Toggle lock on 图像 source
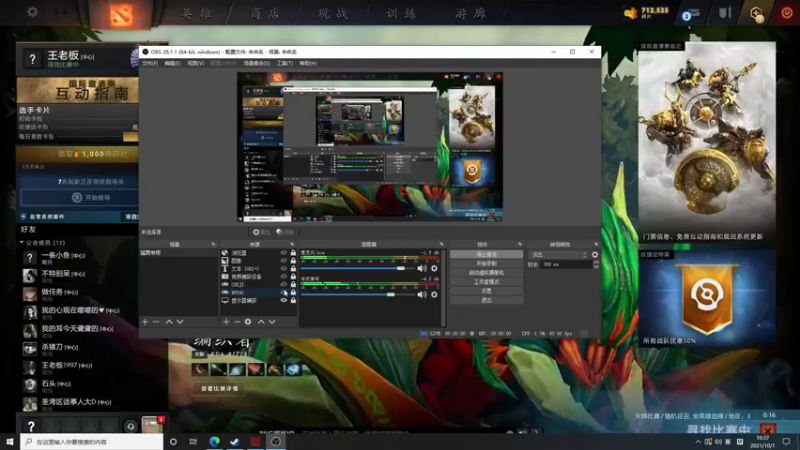Screen dimensions: 800x450 tap(293, 261)
